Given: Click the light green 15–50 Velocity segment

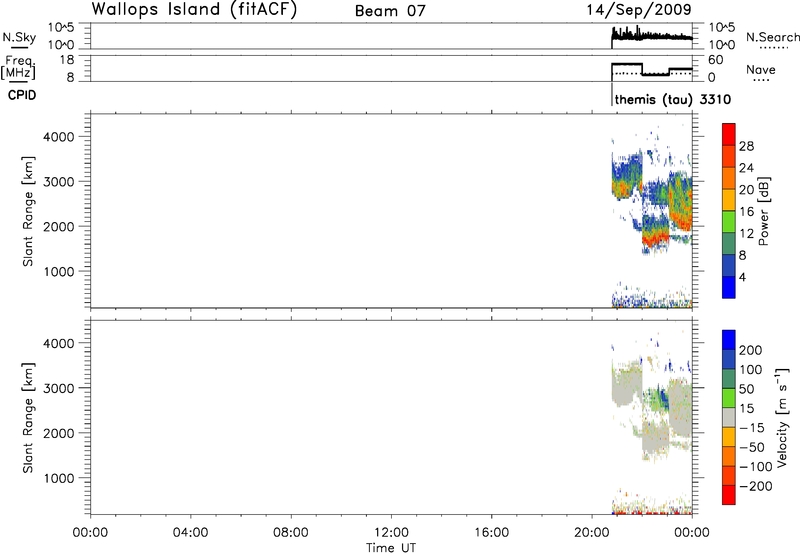Looking at the screenshot, I should click(729, 398).
